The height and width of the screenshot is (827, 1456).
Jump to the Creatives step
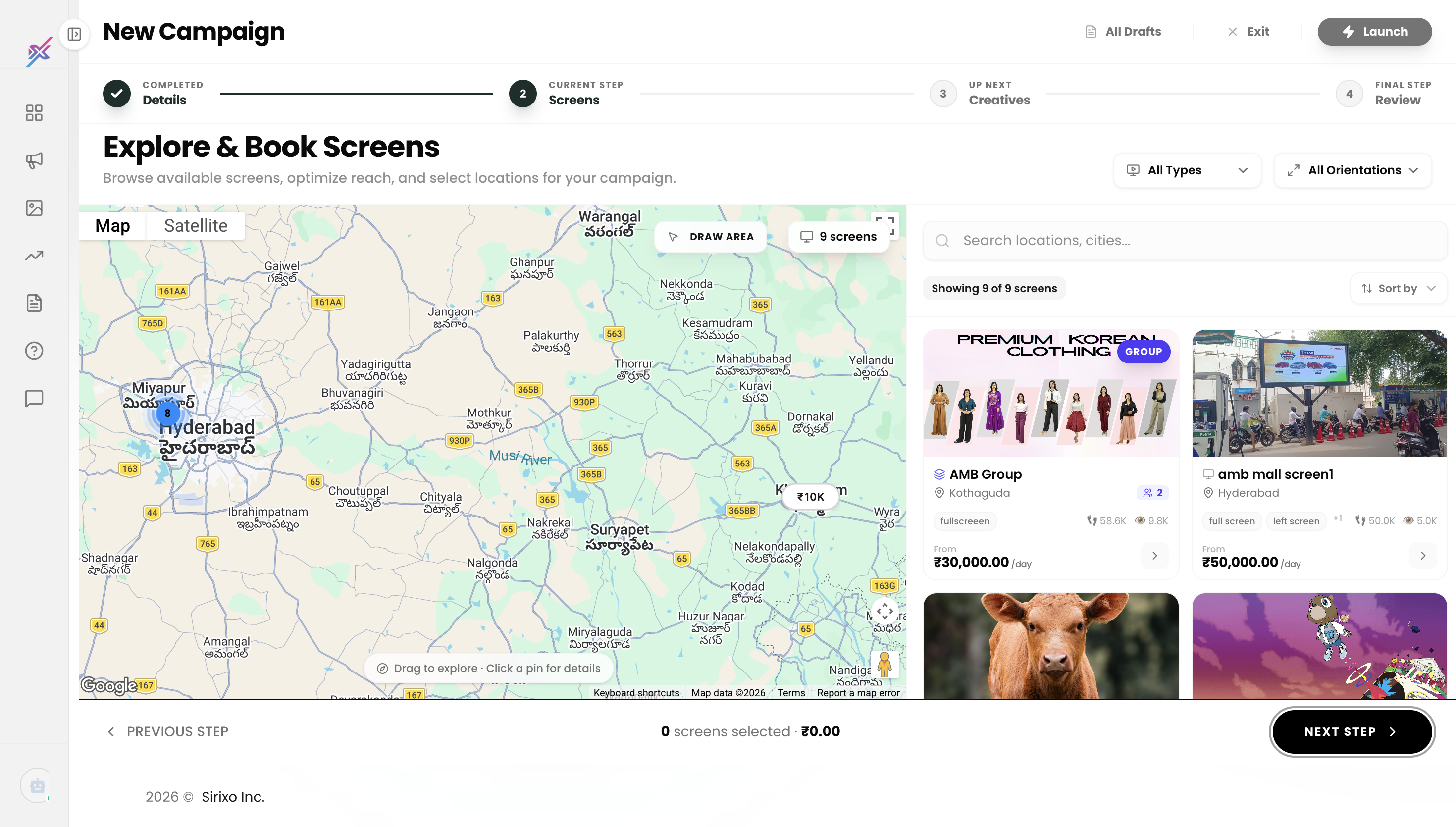[x=980, y=94]
